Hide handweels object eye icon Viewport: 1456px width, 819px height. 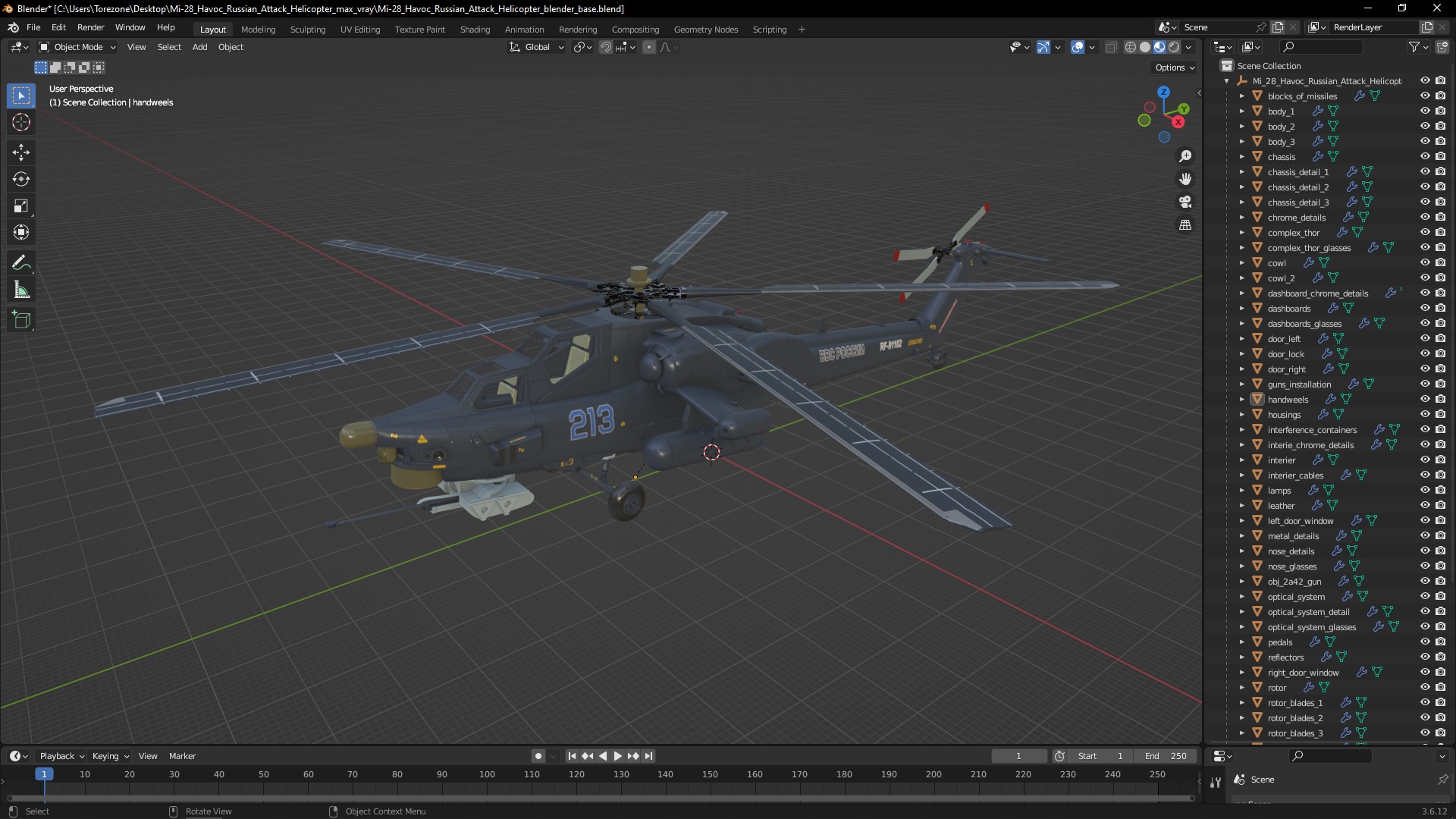pyautogui.click(x=1425, y=400)
